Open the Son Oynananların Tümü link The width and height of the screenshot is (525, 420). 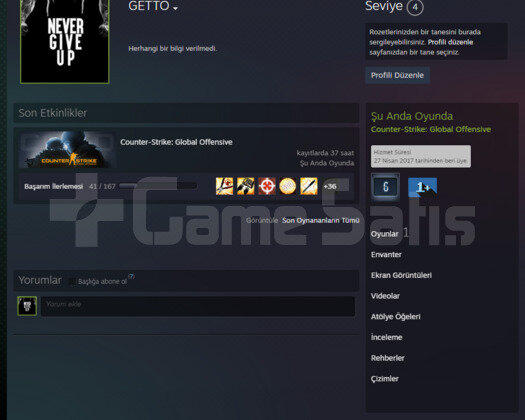pos(321,220)
